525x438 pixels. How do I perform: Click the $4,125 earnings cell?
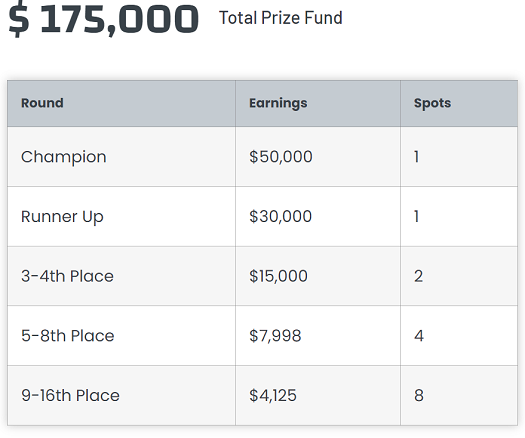tap(318, 395)
